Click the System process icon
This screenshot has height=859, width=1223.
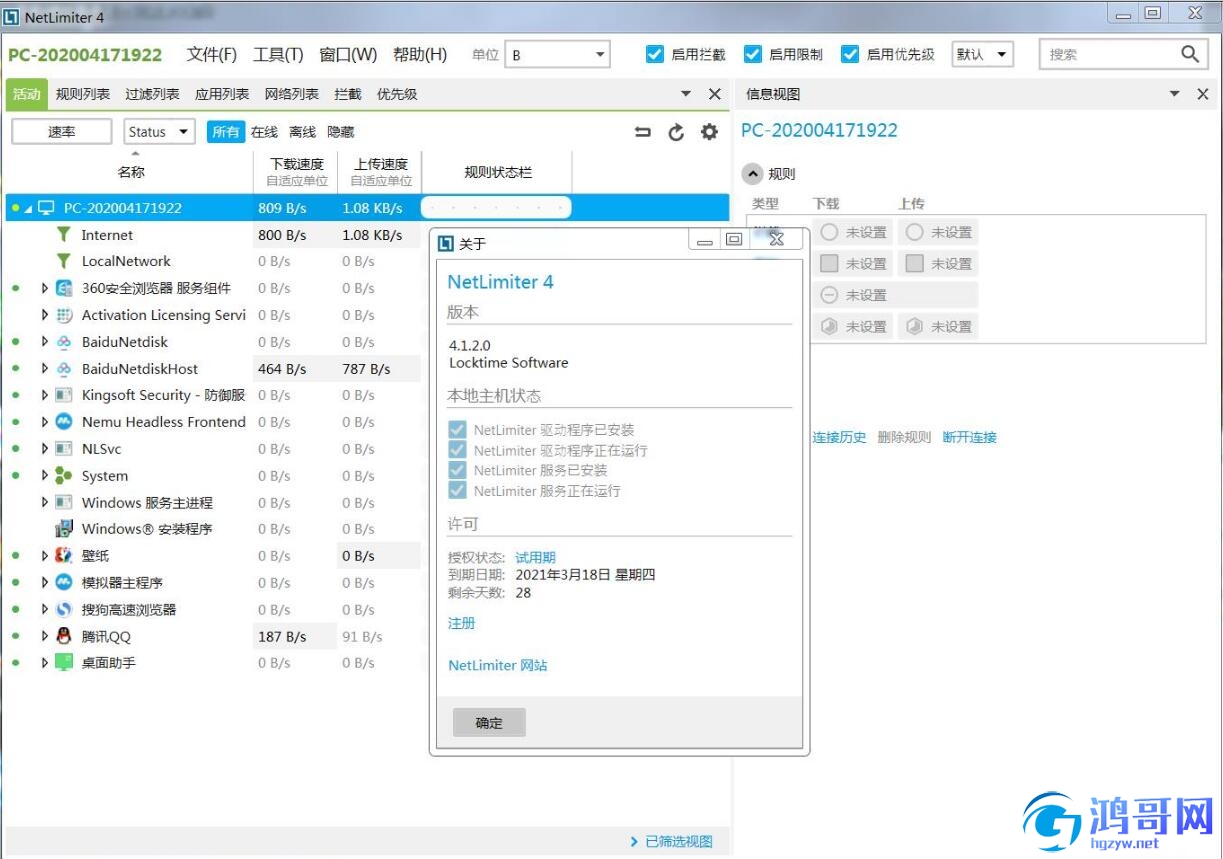point(64,476)
